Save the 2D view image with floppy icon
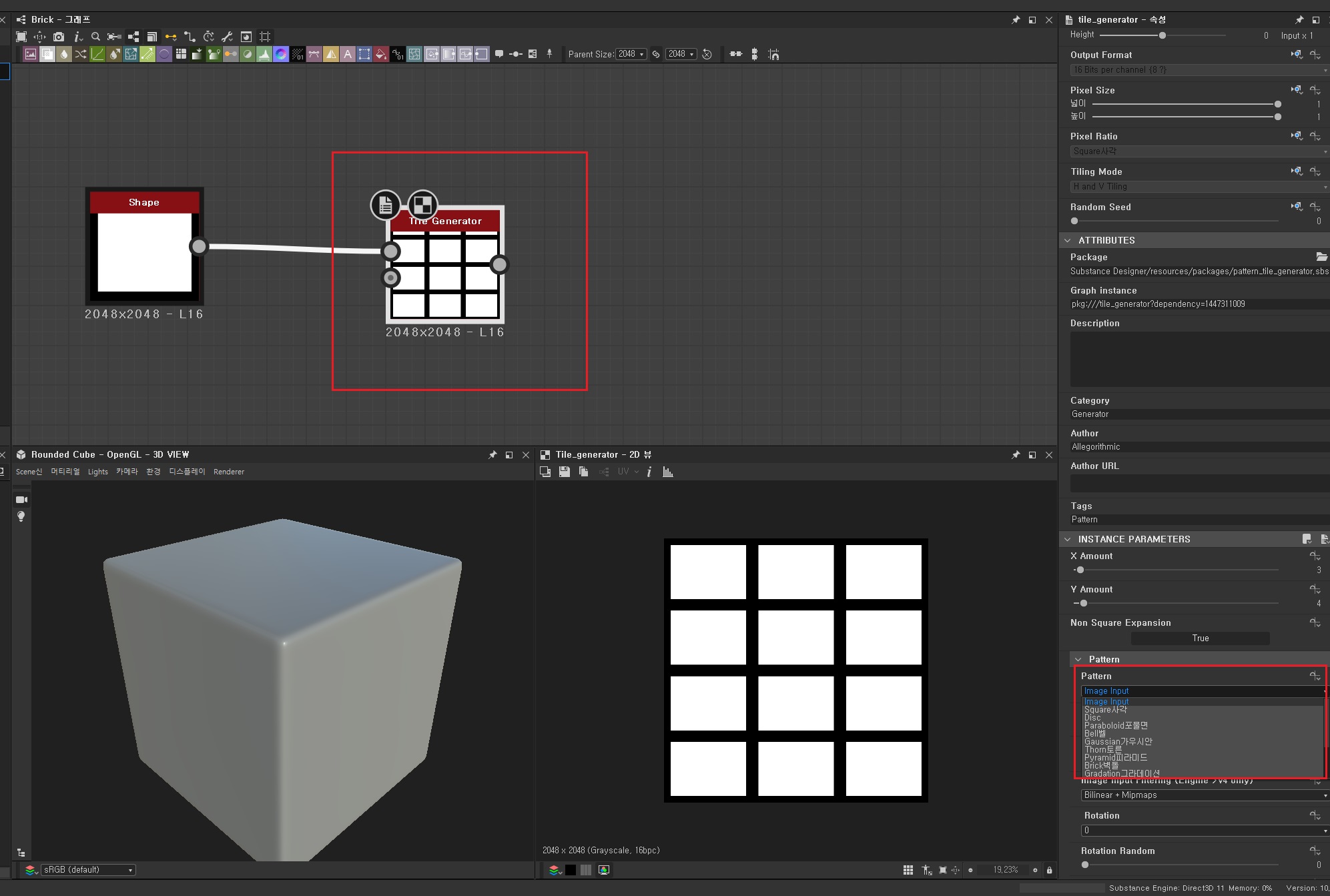Viewport: 1330px width, 896px height. 565,472
